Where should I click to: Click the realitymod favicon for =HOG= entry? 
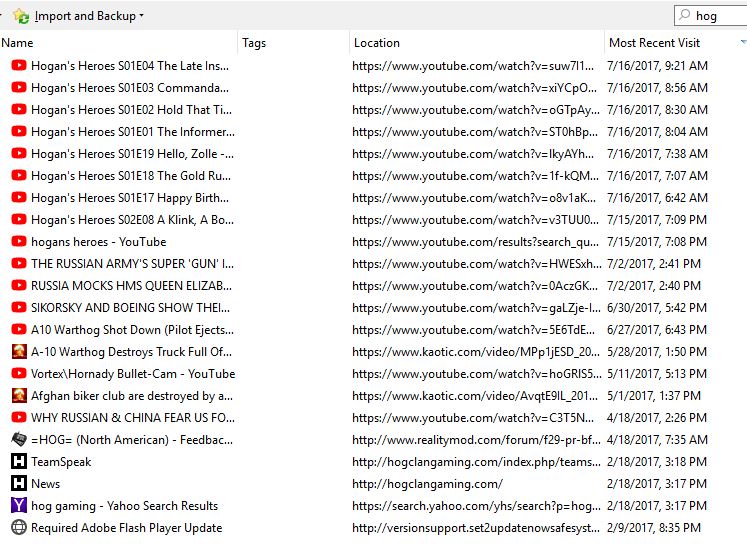(19, 439)
